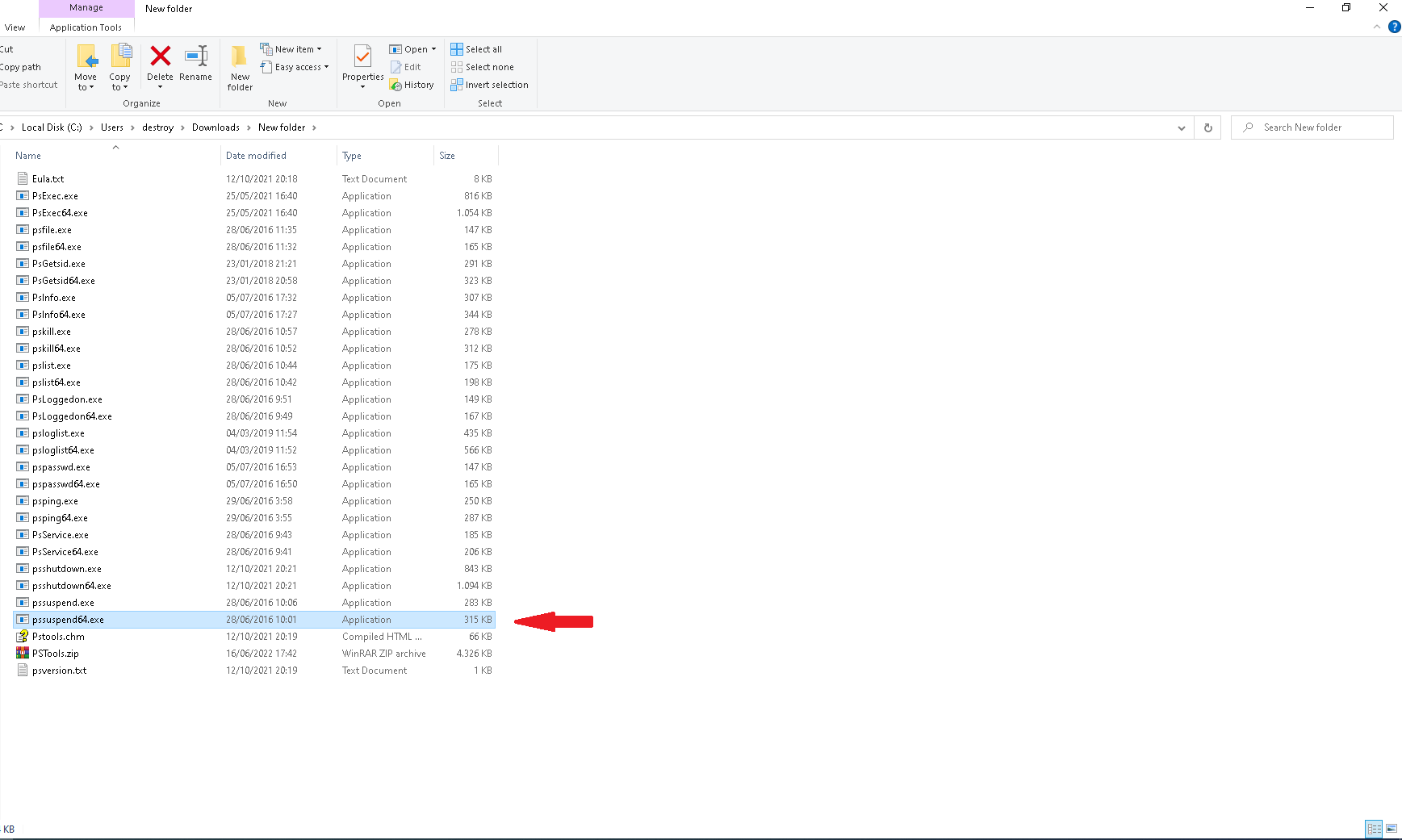Select the PsService64.exe file name
The width and height of the screenshot is (1402, 840).
(x=65, y=552)
